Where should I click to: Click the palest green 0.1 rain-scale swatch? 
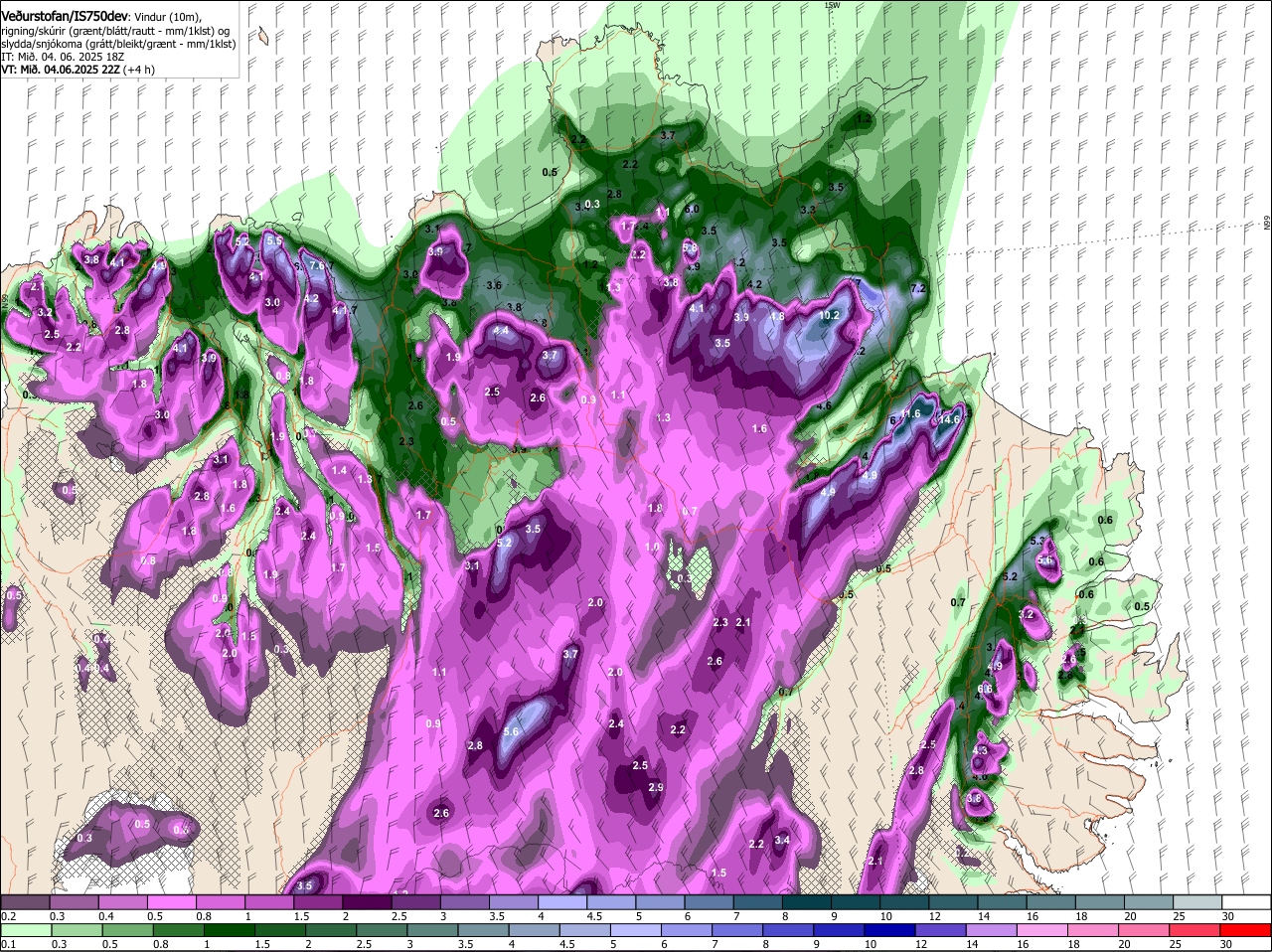(x=25, y=930)
